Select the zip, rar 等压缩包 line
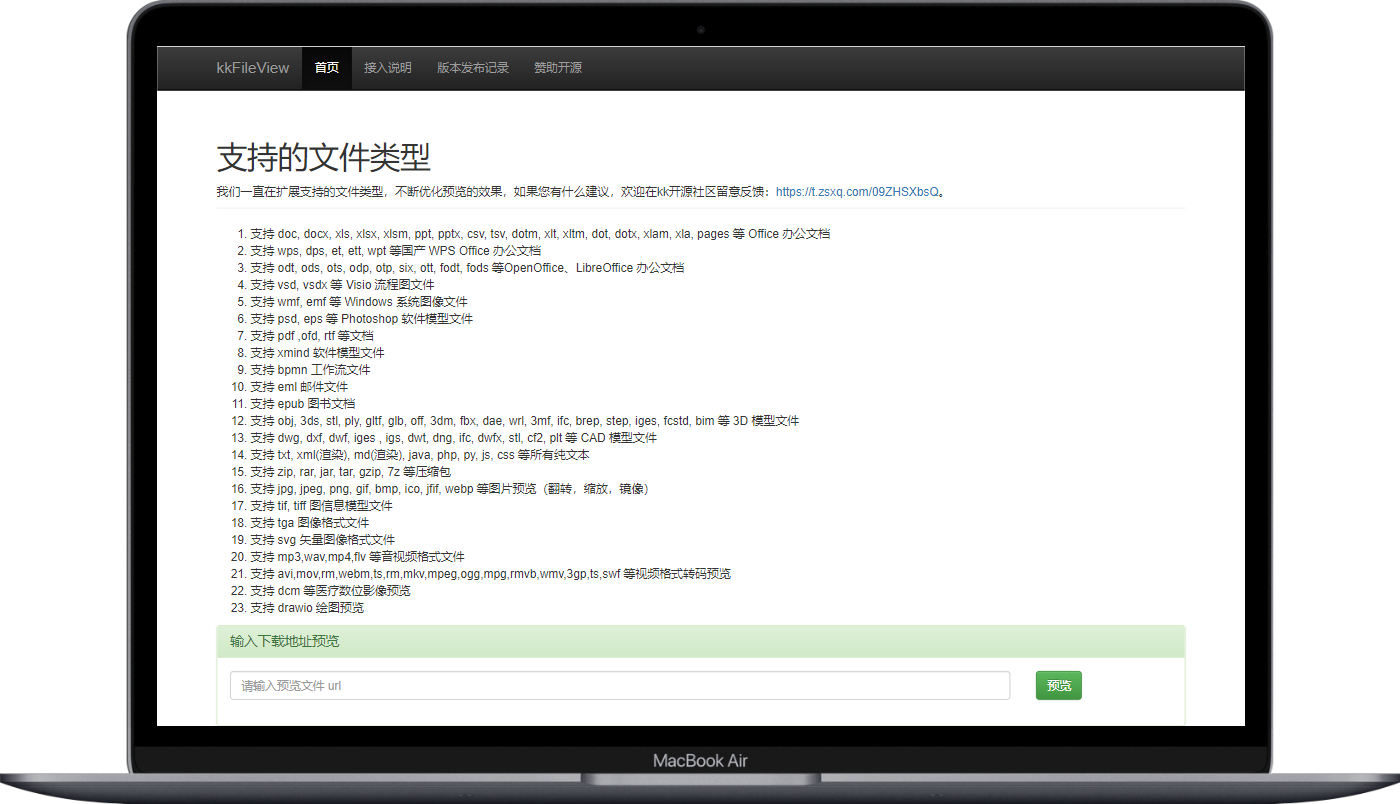1400x804 pixels. (x=351, y=472)
